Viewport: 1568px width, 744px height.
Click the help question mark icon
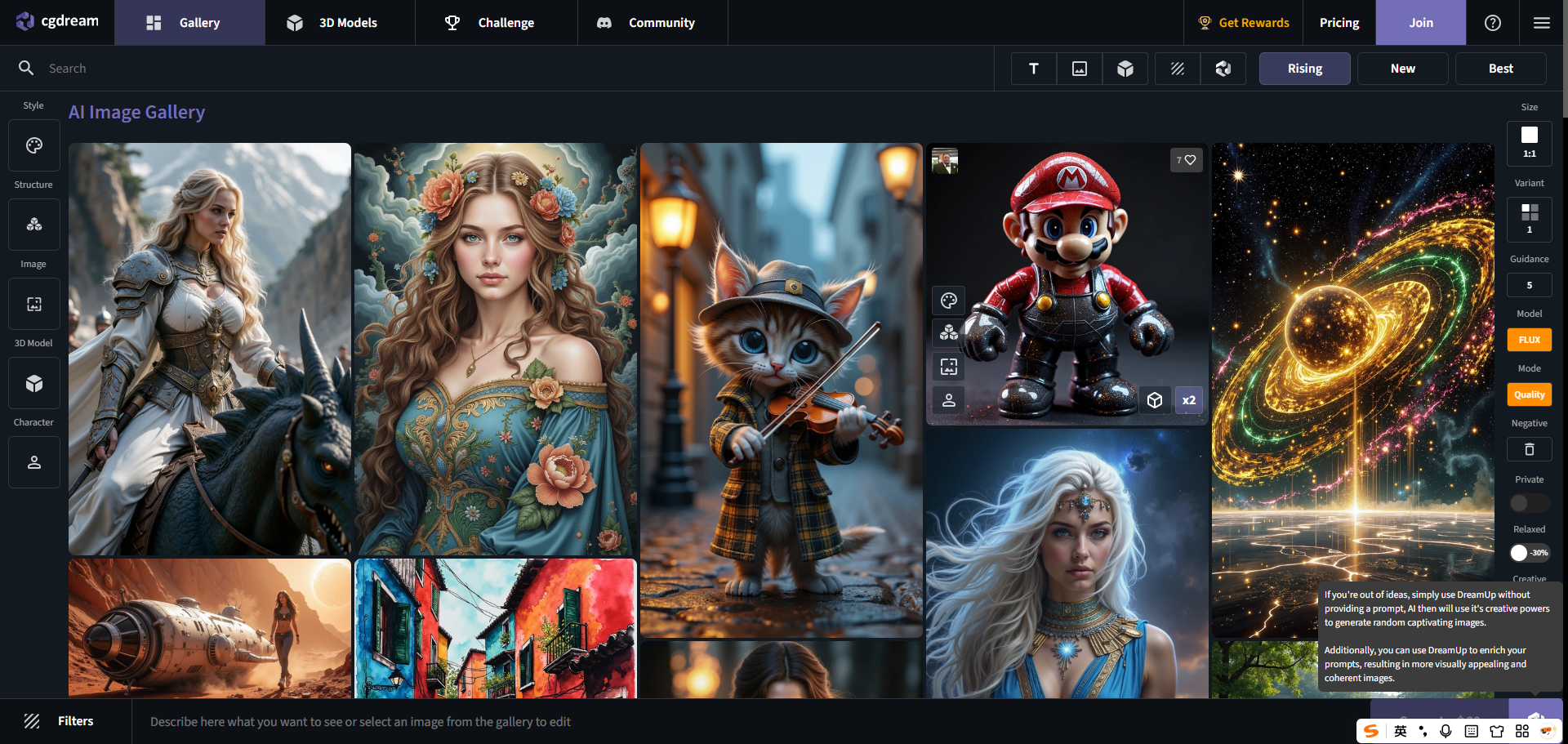[1492, 23]
